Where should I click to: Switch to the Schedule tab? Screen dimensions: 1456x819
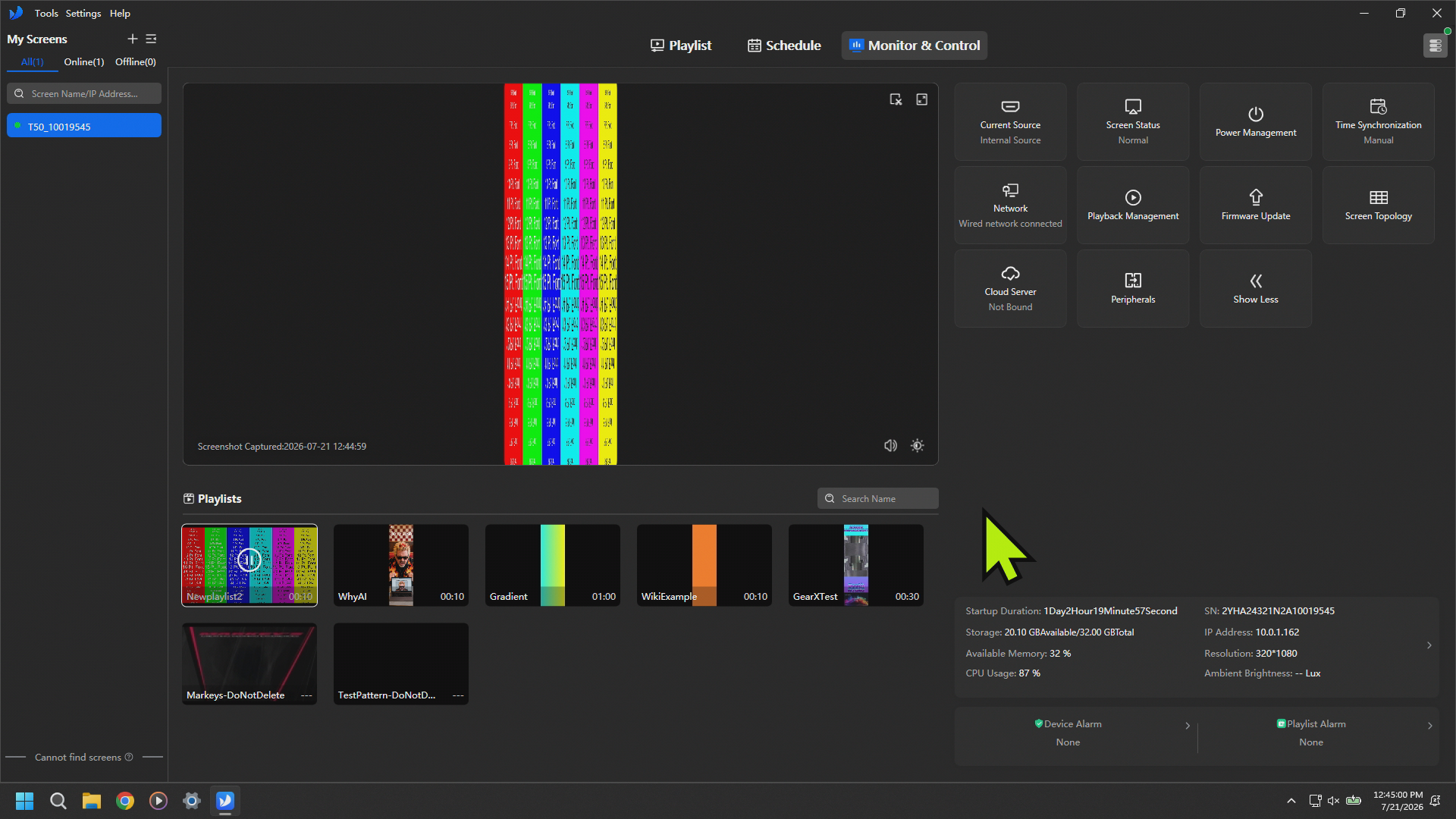(x=784, y=45)
